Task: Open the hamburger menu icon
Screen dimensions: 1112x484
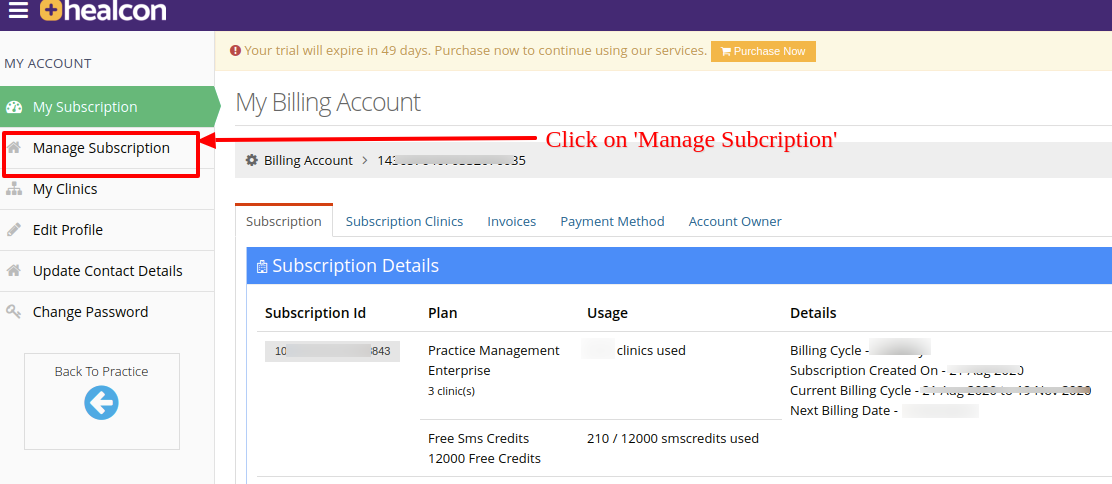Action: click(18, 10)
